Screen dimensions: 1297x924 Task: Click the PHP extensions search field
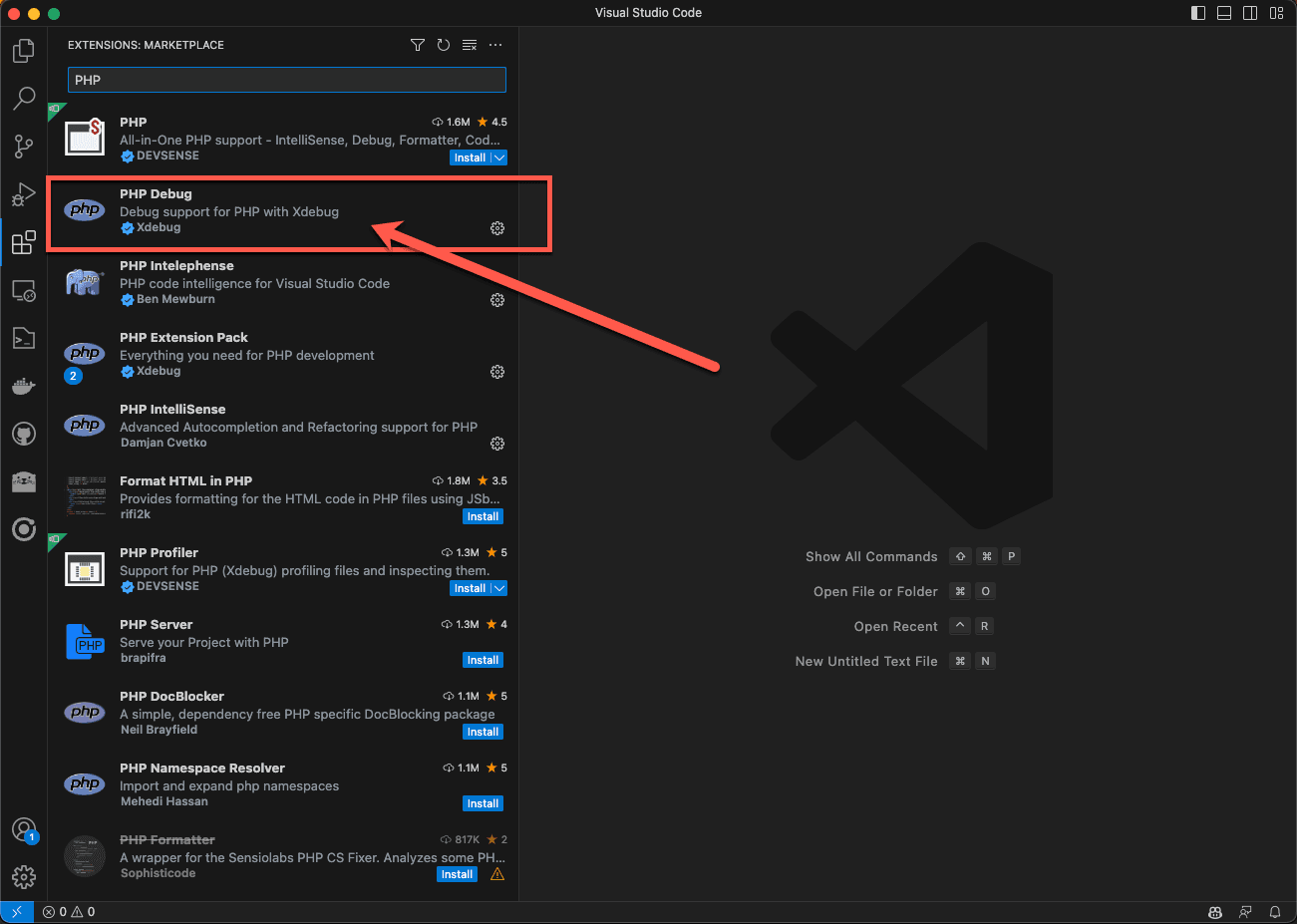tap(286, 80)
